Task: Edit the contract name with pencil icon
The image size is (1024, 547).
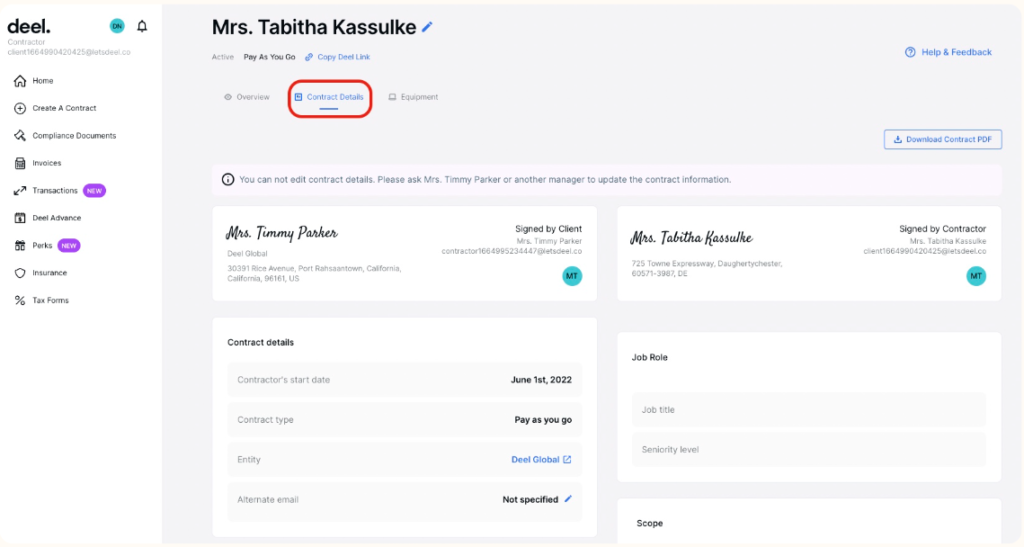Action: 427,27
